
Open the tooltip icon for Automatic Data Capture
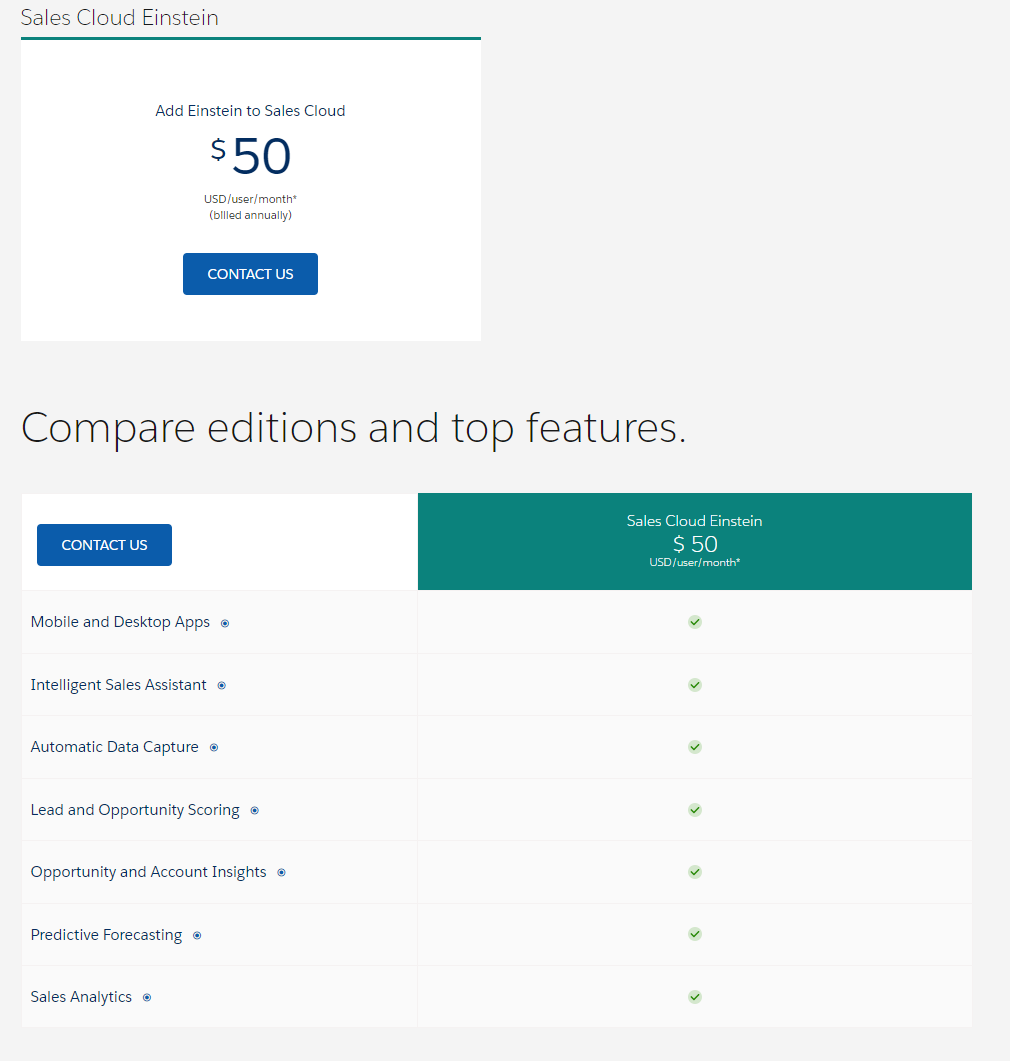coord(214,747)
